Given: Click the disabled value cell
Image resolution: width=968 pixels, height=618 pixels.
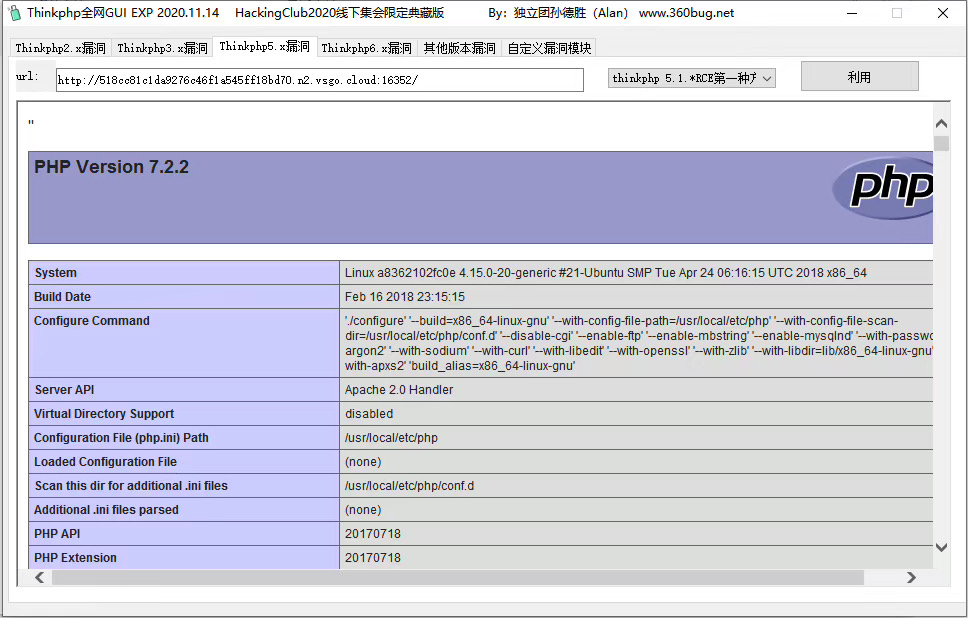Looking at the screenshot, I should tap(369, 414).
